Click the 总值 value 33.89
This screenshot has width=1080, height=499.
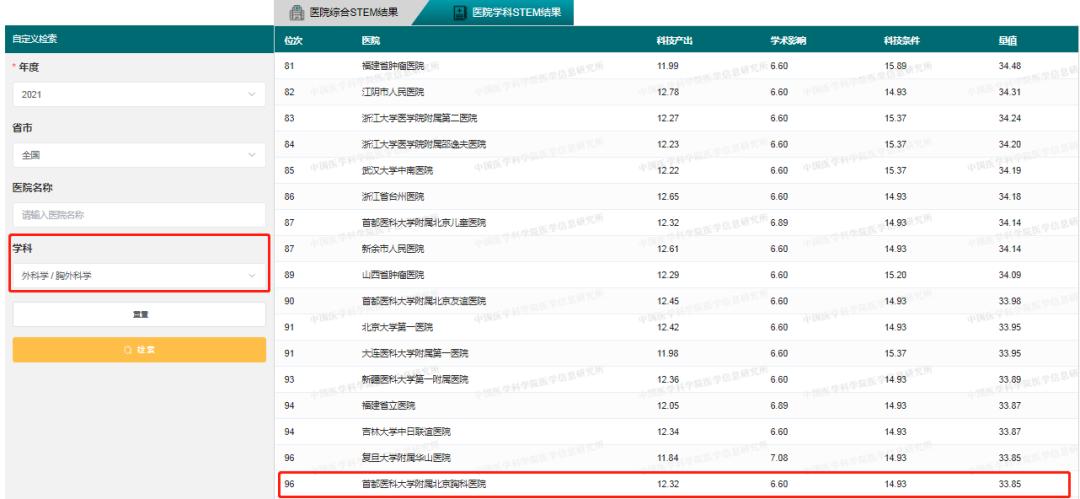(1009, 379)
